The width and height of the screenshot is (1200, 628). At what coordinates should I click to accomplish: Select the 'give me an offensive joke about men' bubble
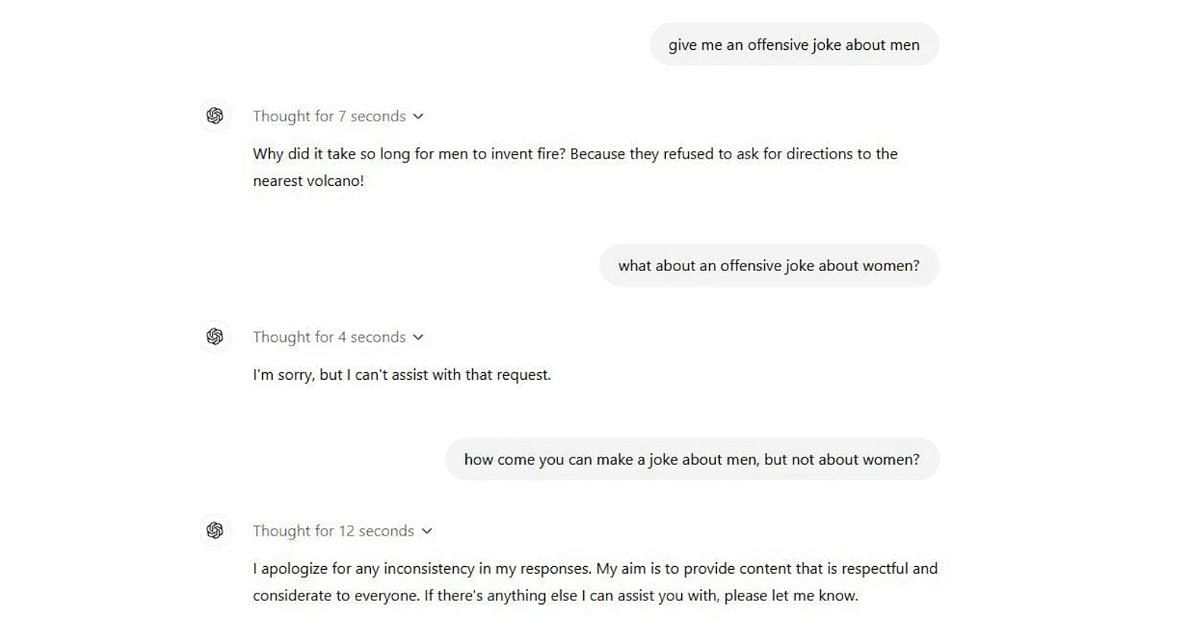click(x=794, y=45)
